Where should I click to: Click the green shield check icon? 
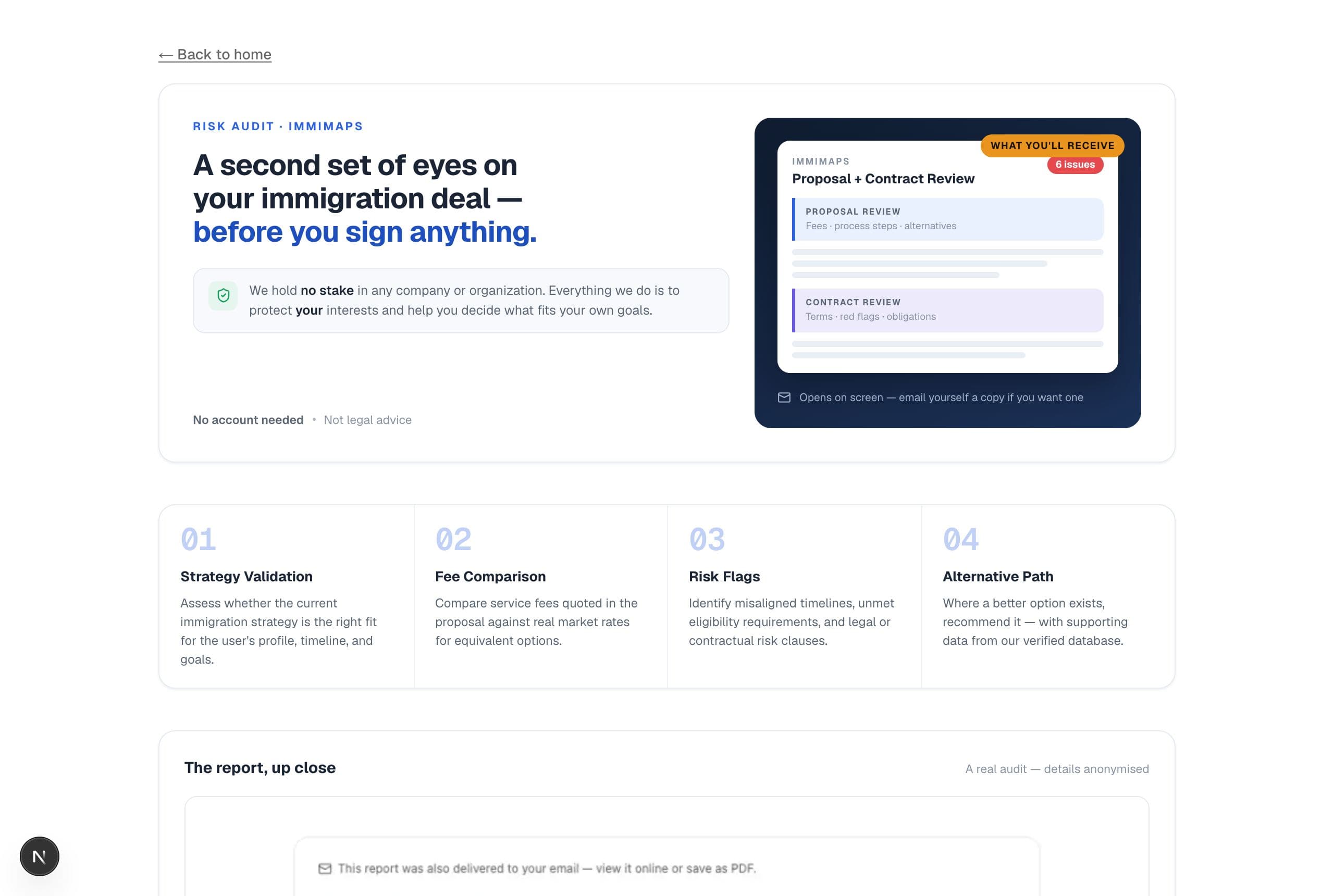coord(223,295)
